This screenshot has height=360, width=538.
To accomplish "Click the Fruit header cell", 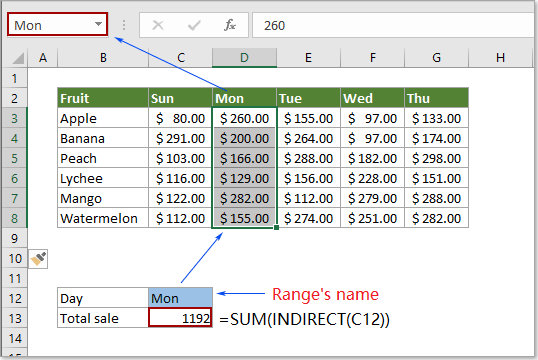I will coord(103,98).
